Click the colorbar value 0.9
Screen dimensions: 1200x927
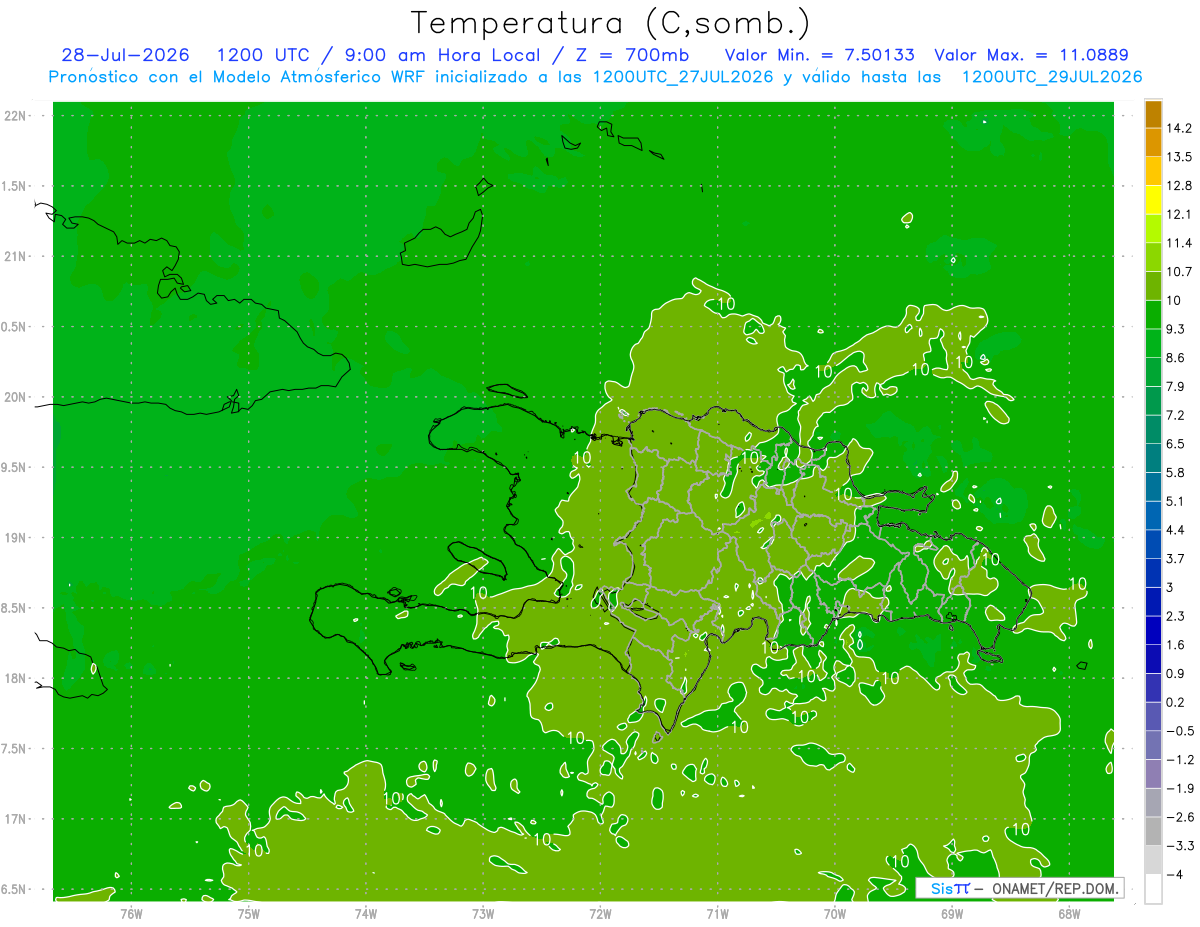tap(1176, 673)
